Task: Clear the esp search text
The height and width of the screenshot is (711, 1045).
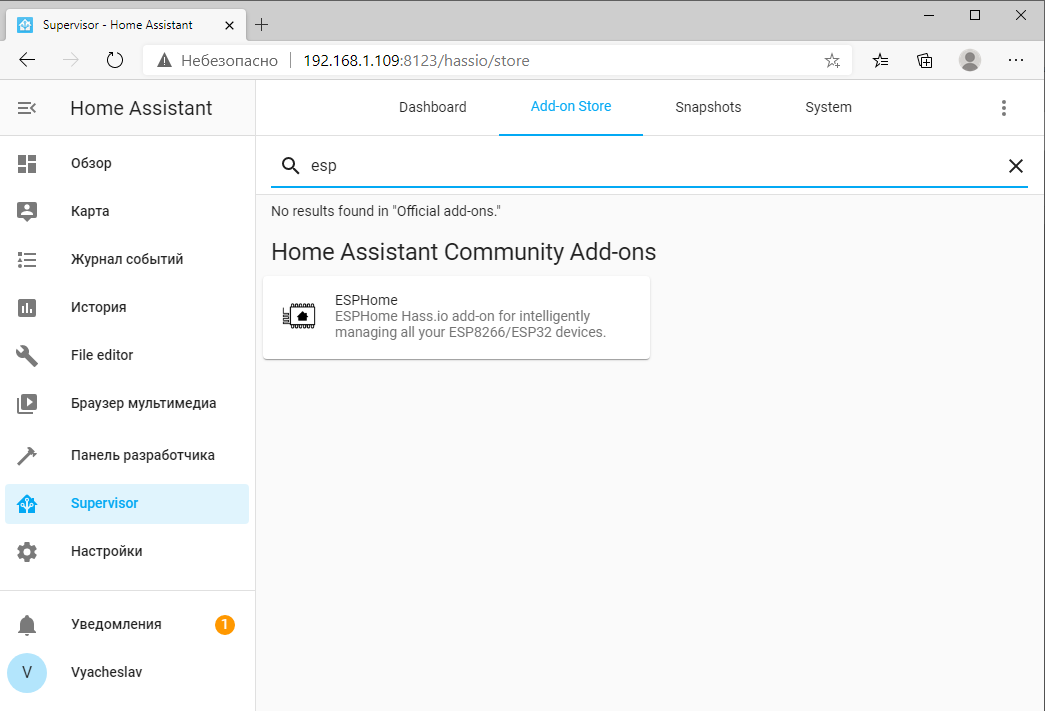Action: point(1016,166)
